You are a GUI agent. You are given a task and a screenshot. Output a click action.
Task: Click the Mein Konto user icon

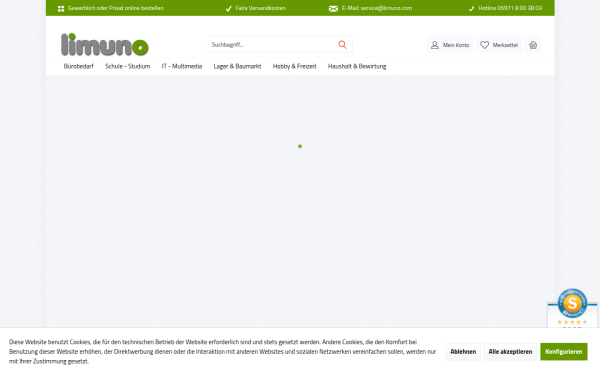[x=435, y=45]
